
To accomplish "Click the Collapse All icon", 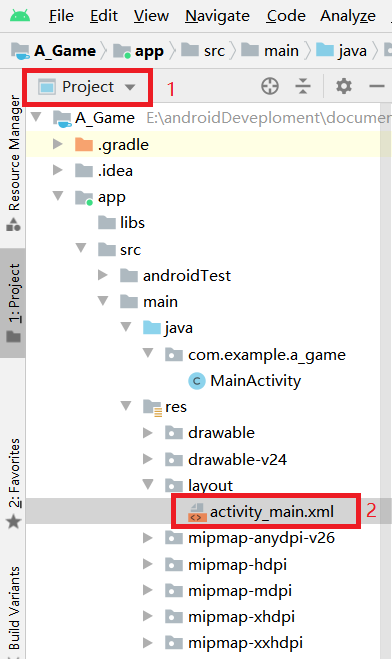I will (x=303, y=87).
